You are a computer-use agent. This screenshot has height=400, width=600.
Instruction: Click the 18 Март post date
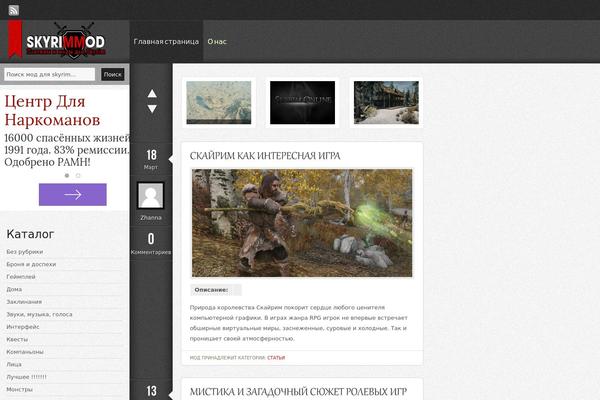click(151, 159)
